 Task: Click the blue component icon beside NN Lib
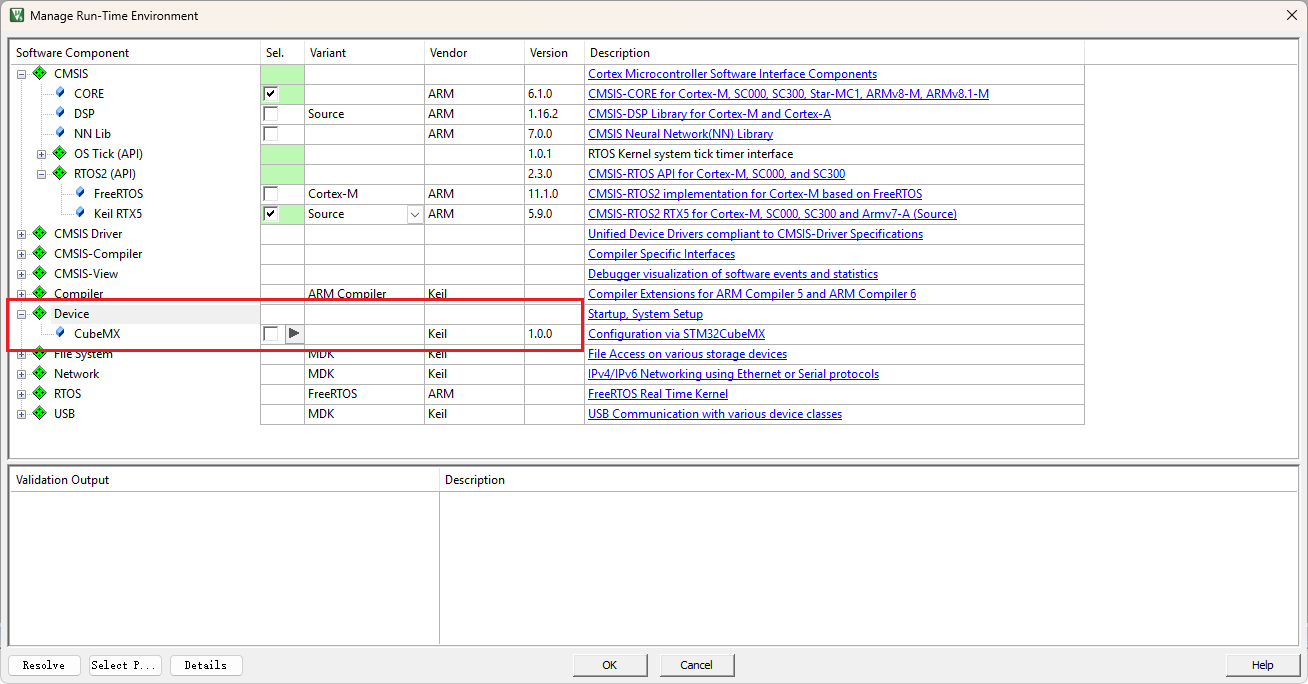point(60,133)
